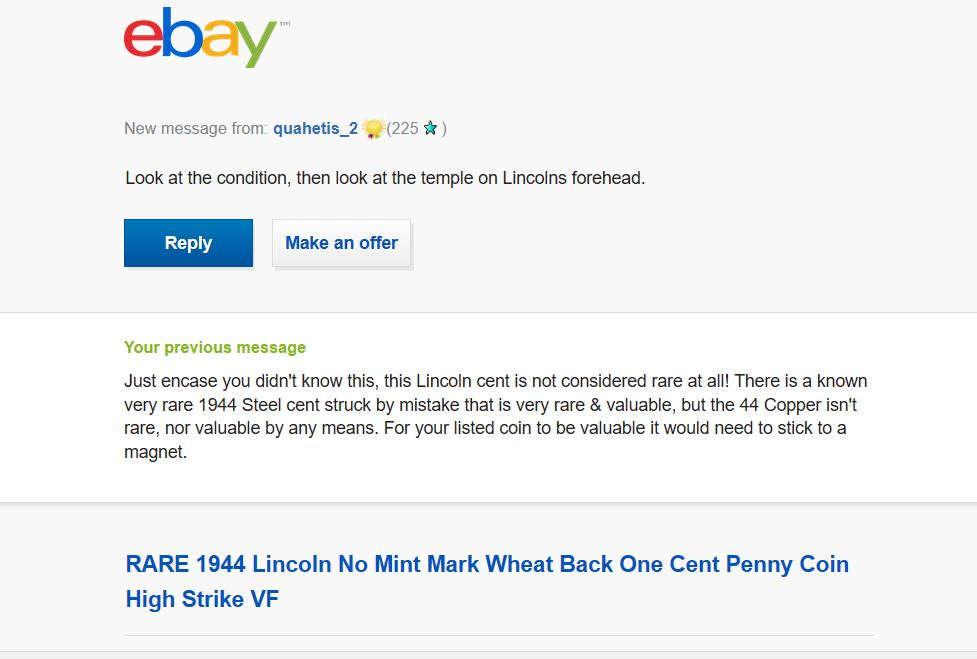This screenshot has width=977, height=659.
Task: Click the green 'y' of eBay logo
Action: (x=257, y=46)
